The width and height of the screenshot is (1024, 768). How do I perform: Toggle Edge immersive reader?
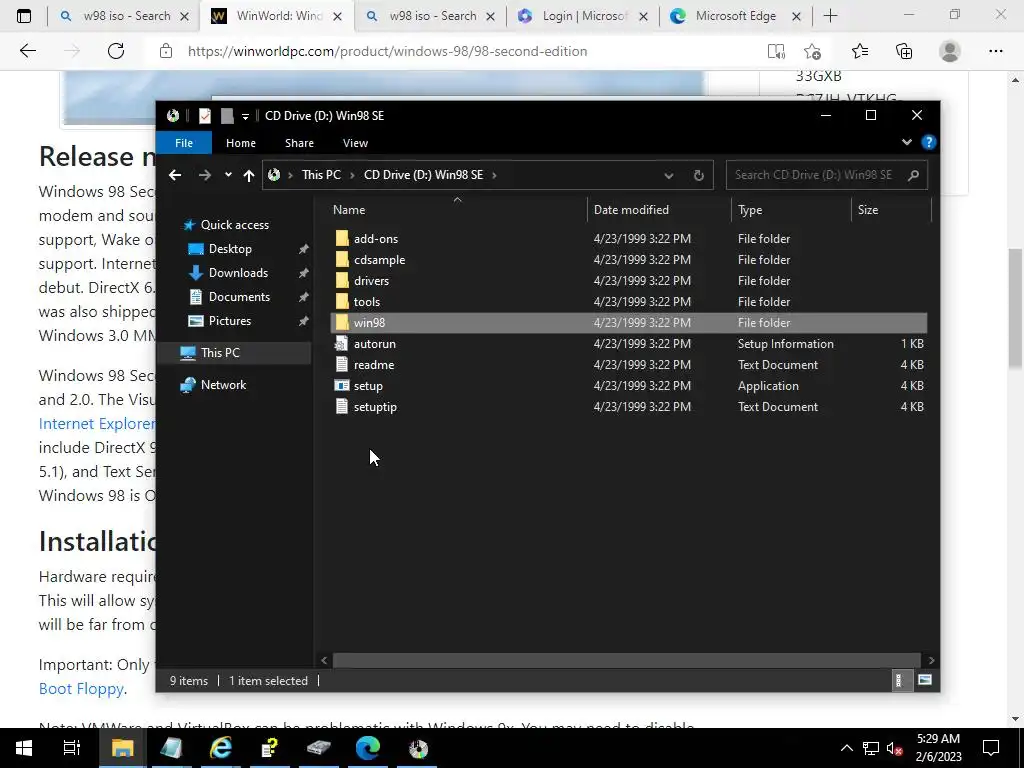(776, 51)
